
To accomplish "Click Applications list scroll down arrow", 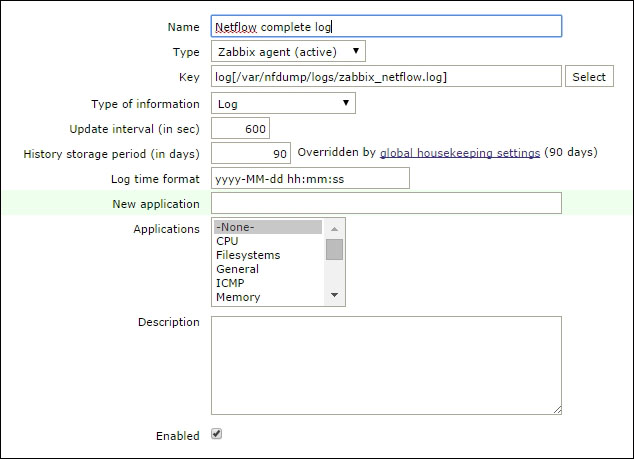I will (335, 296).
